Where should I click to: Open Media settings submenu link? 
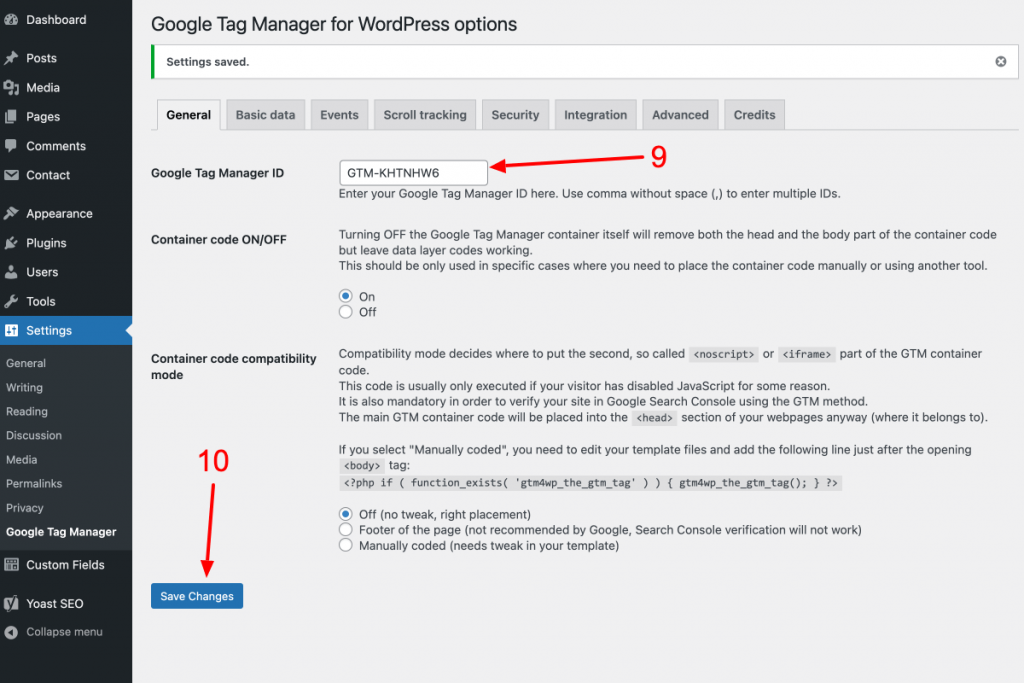pos(22,460)
